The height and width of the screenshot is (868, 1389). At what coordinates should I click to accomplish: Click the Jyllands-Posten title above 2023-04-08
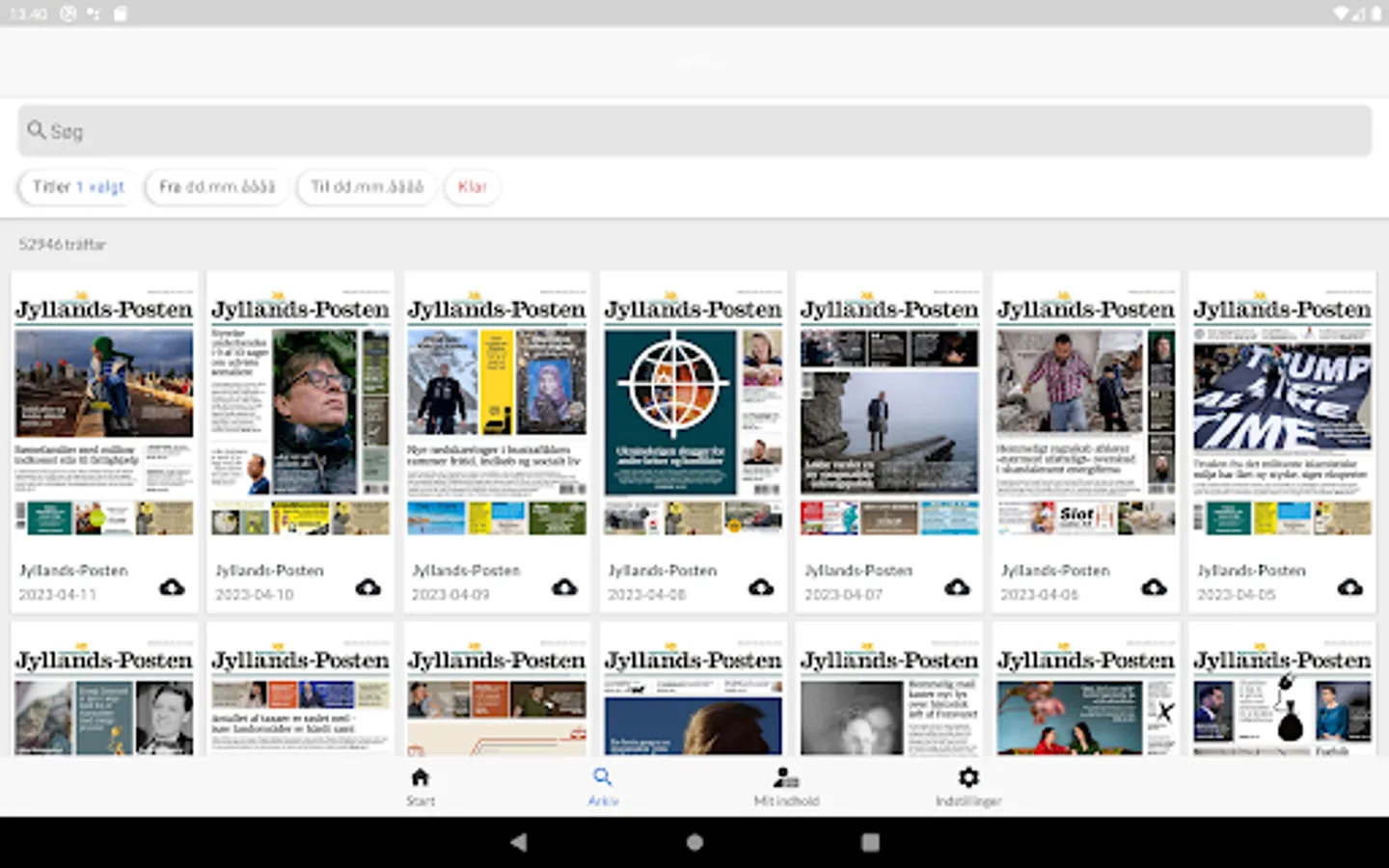click(663, 571)
